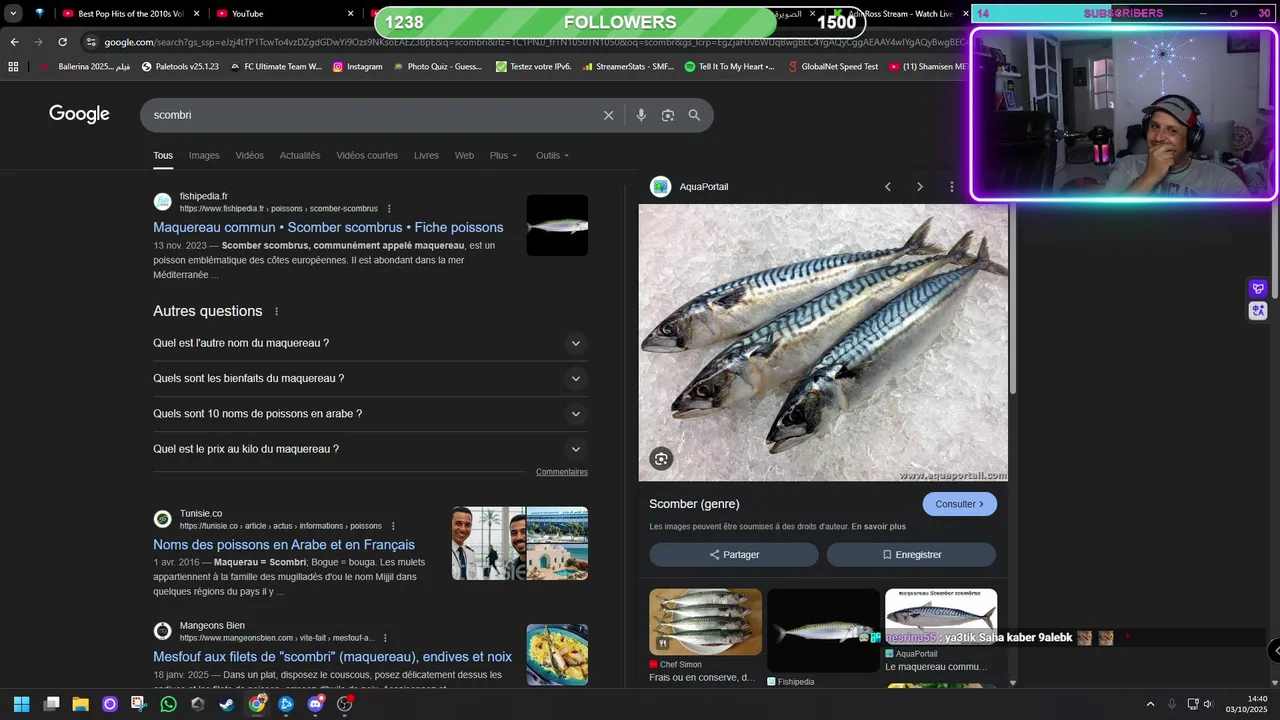
Task: Open options dots for Fishipedia result
Action: click(389, 209)
